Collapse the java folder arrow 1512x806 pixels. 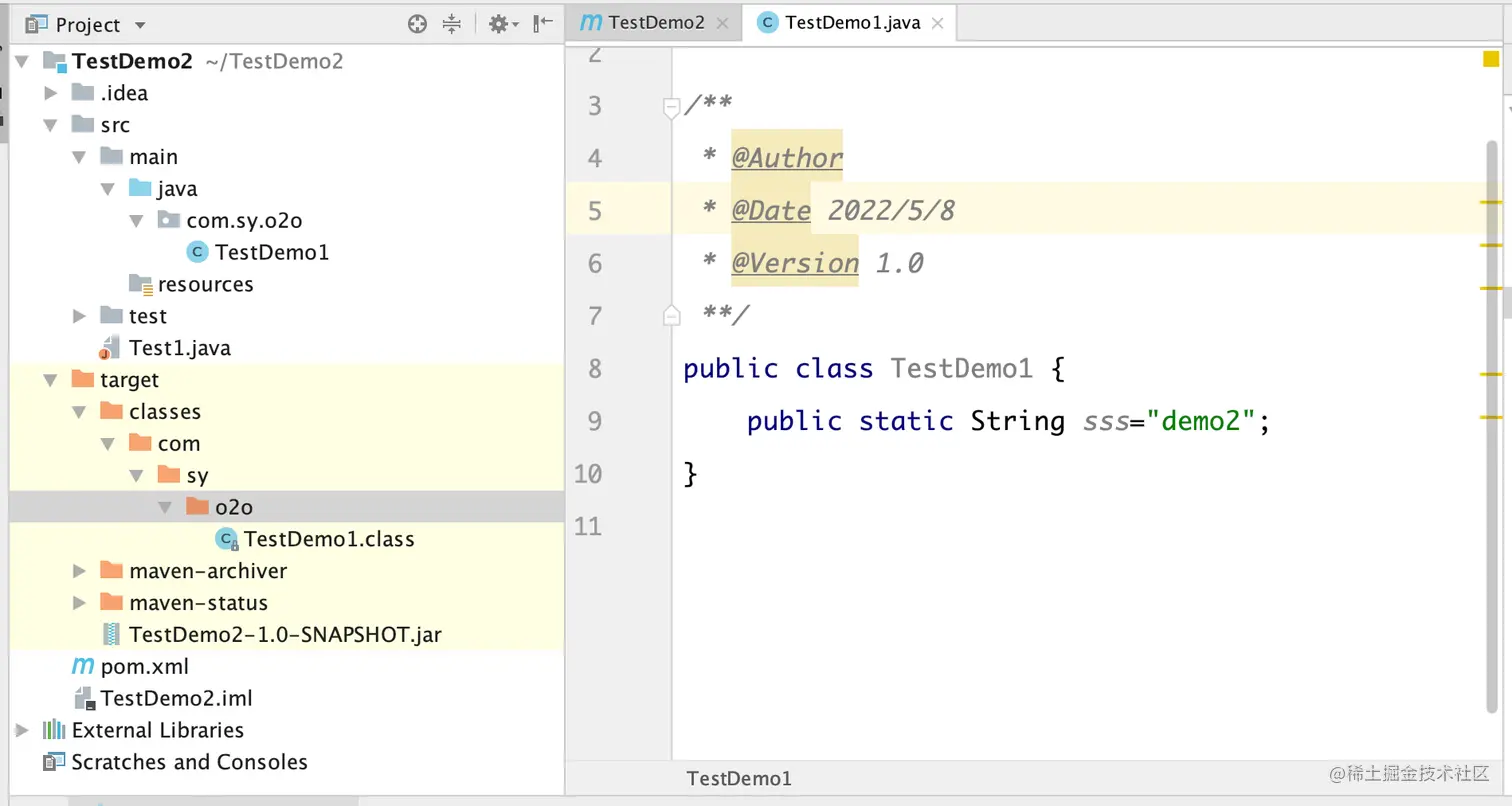tap(109, 189)
